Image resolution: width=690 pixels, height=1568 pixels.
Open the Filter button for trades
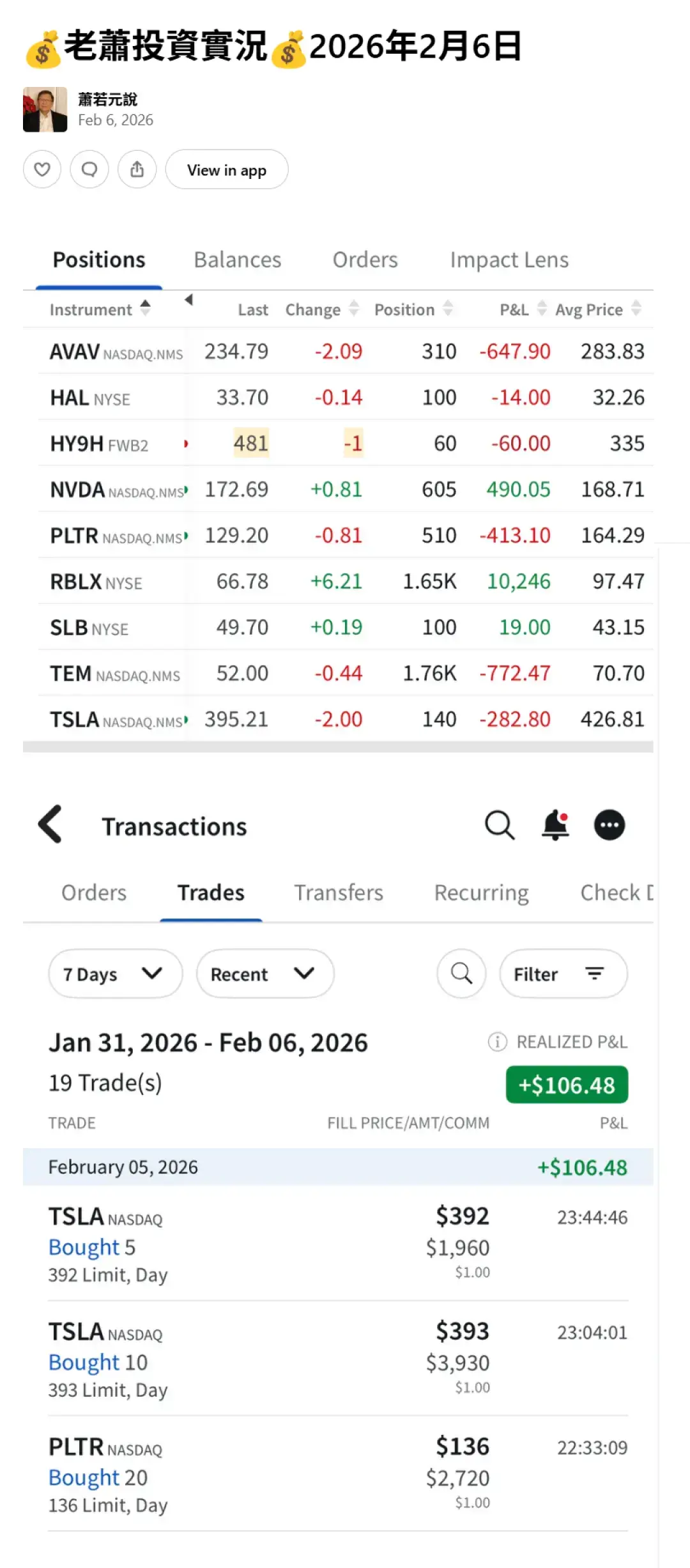click(x=563, y=974)
